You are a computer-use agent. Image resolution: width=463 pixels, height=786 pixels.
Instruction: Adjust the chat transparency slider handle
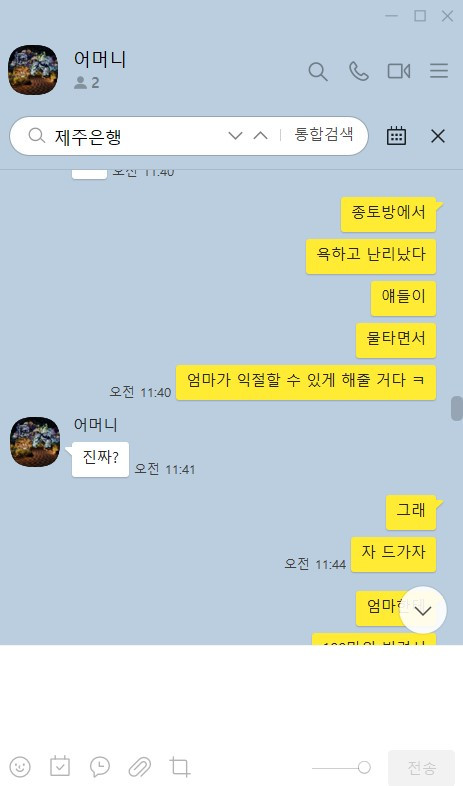click(364, 767)
